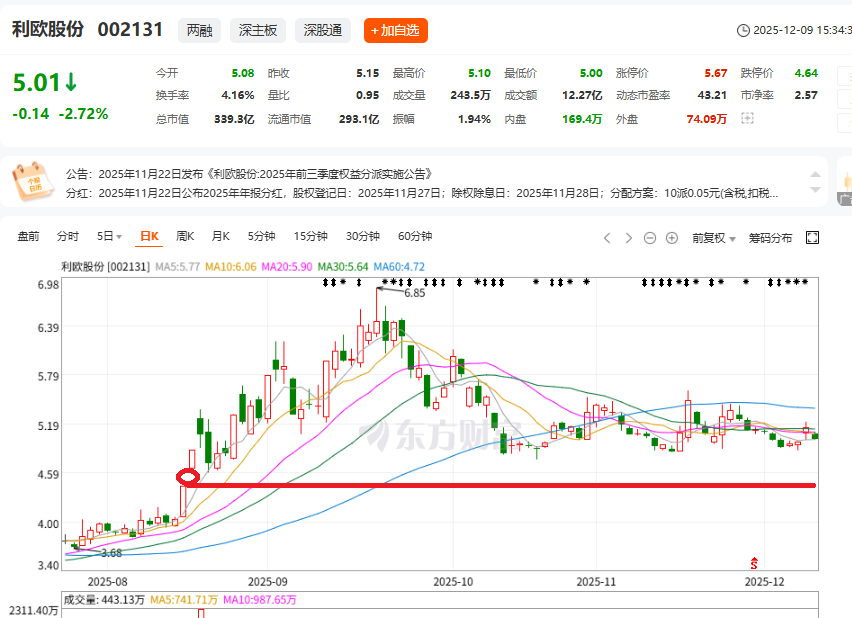This screenshot has width=852, height=618.
Task: Open the 分红 dividend details line
Action: click(422, 193)
